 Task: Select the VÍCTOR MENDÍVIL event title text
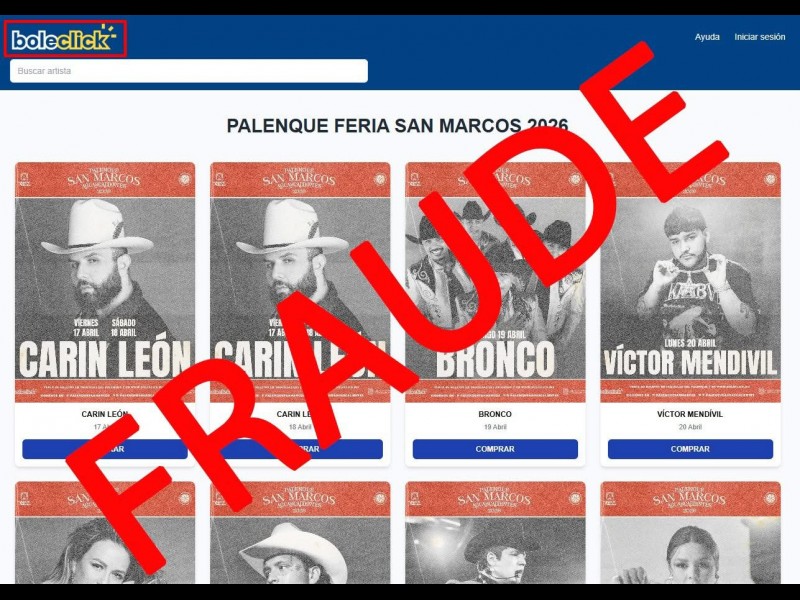(x=690, y=414)
